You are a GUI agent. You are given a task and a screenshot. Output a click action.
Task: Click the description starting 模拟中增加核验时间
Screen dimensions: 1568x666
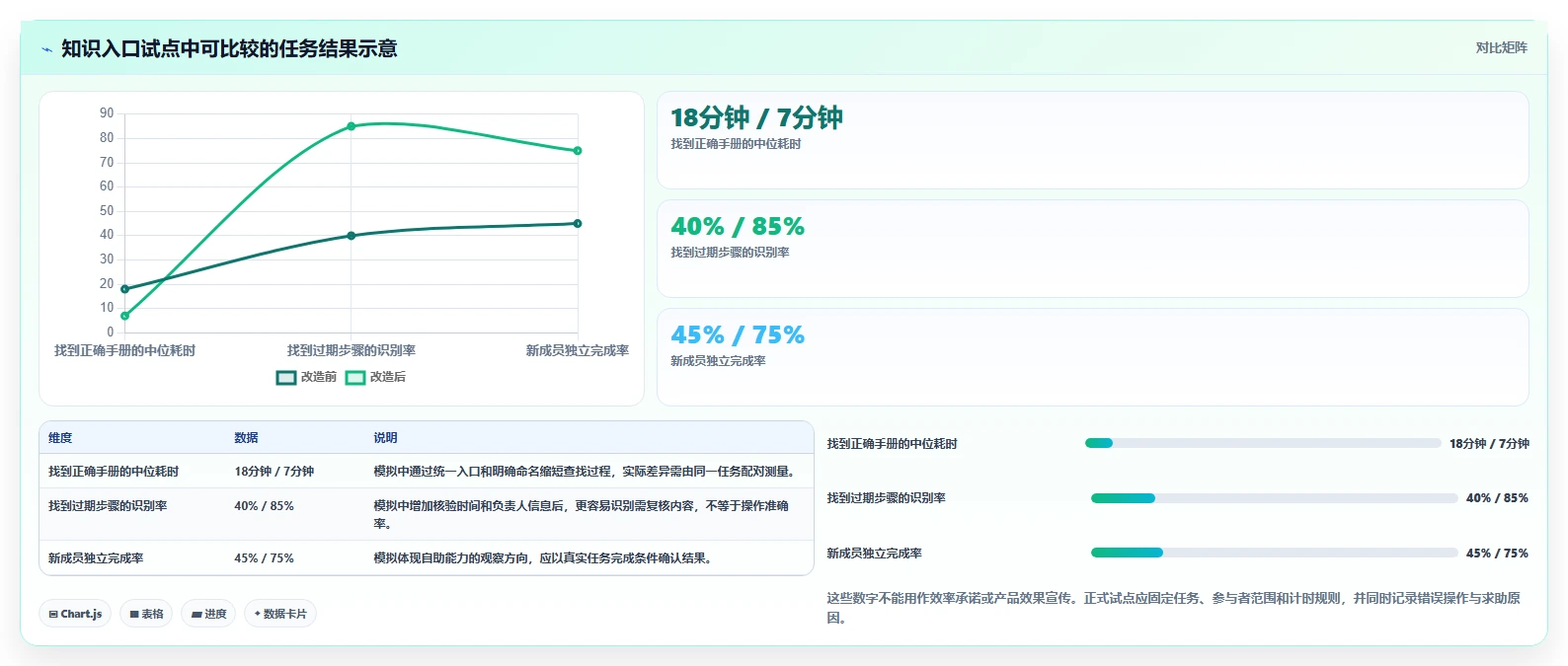581,515
